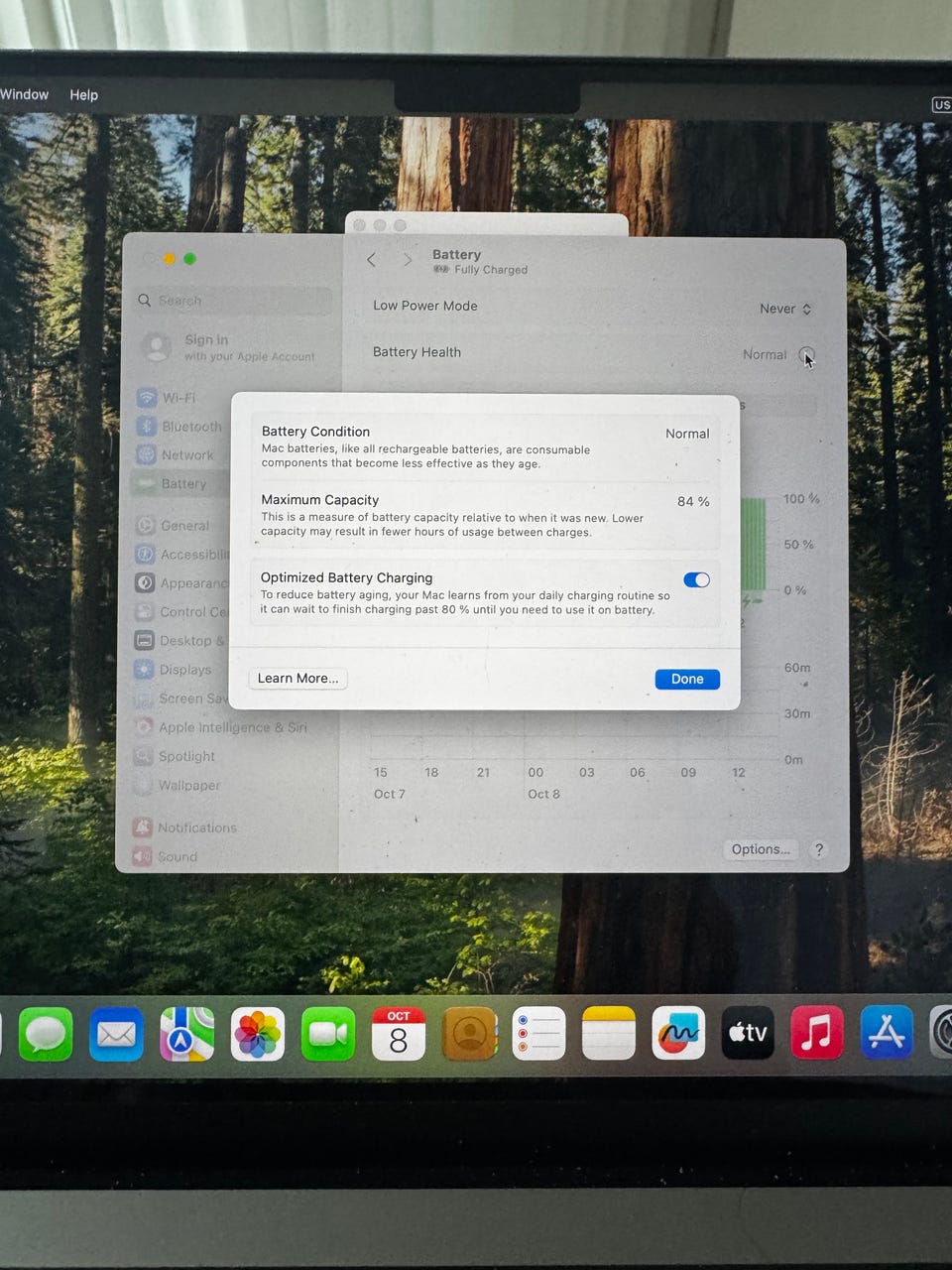This screenshot has width=952, height=1270.
Task: Click the Sound speaker icon in sidebar
Action: [x=143, y=856]
